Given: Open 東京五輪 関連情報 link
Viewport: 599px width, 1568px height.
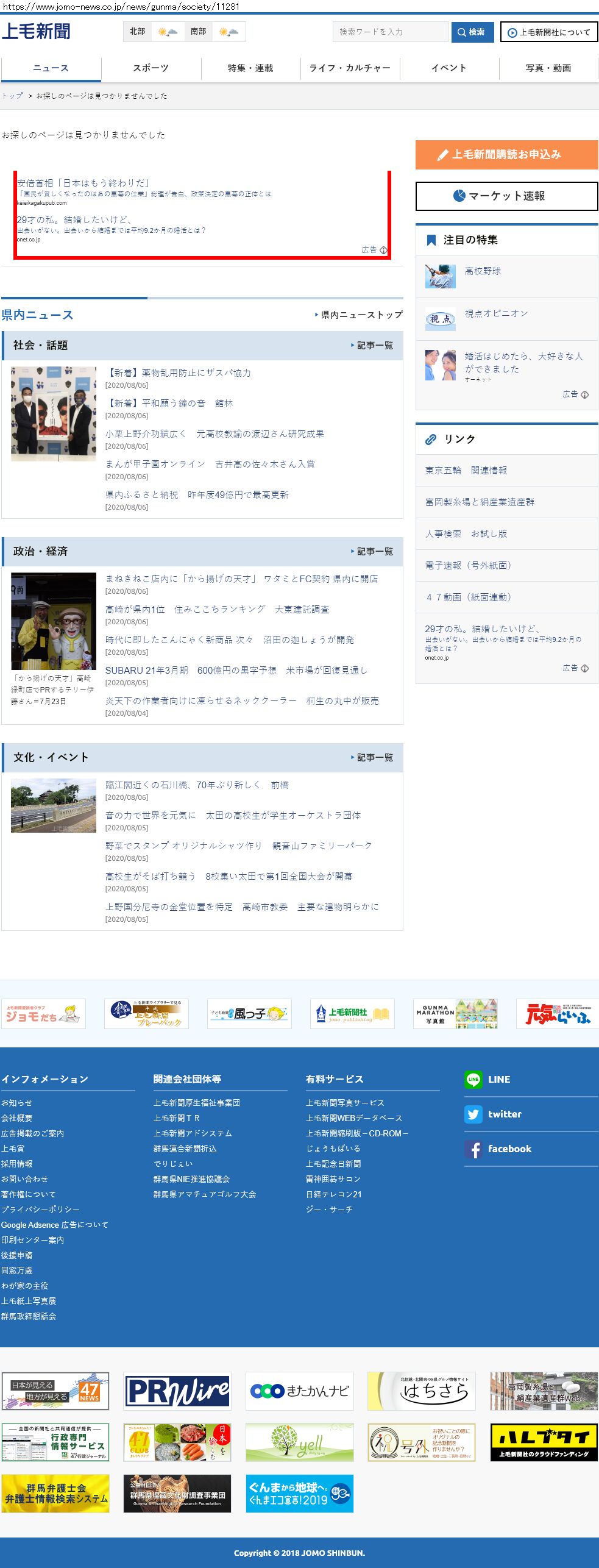Looking at the screenshot, I should [466, 471].
